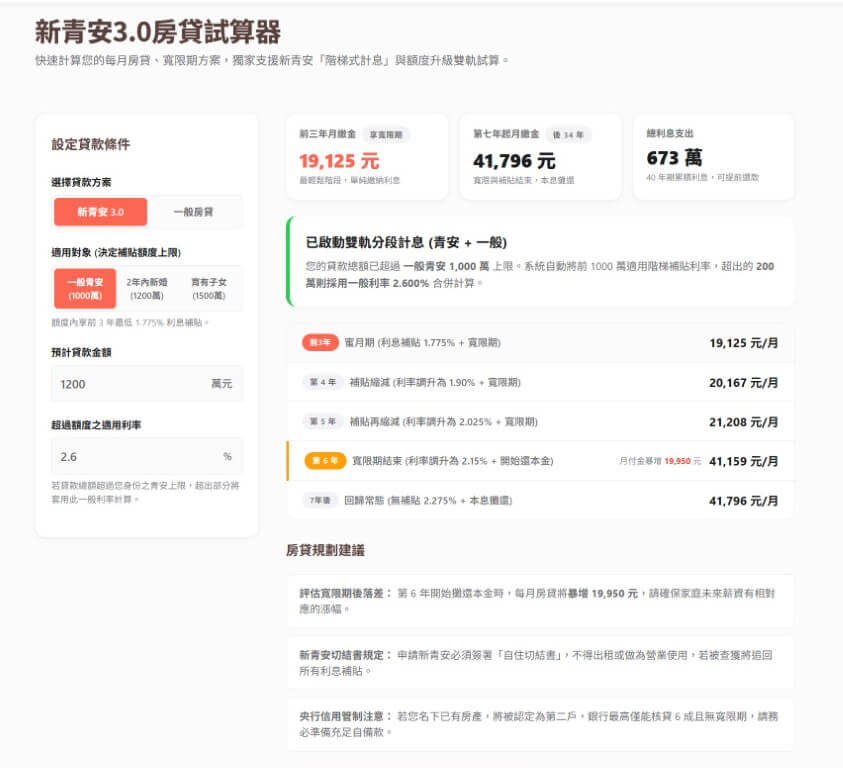The width and height of the screenshot is (843, 768).
Task: Click the 選擇貸款方案 label
Action: 81,182
